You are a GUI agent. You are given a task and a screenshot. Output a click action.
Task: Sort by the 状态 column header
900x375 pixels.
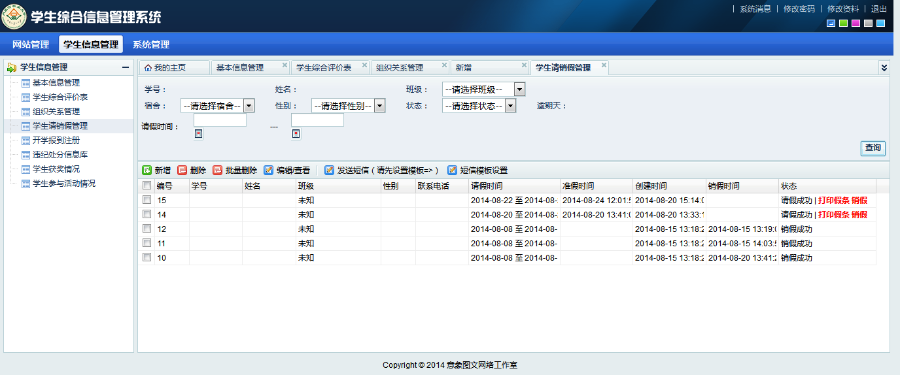pos(827,186)
